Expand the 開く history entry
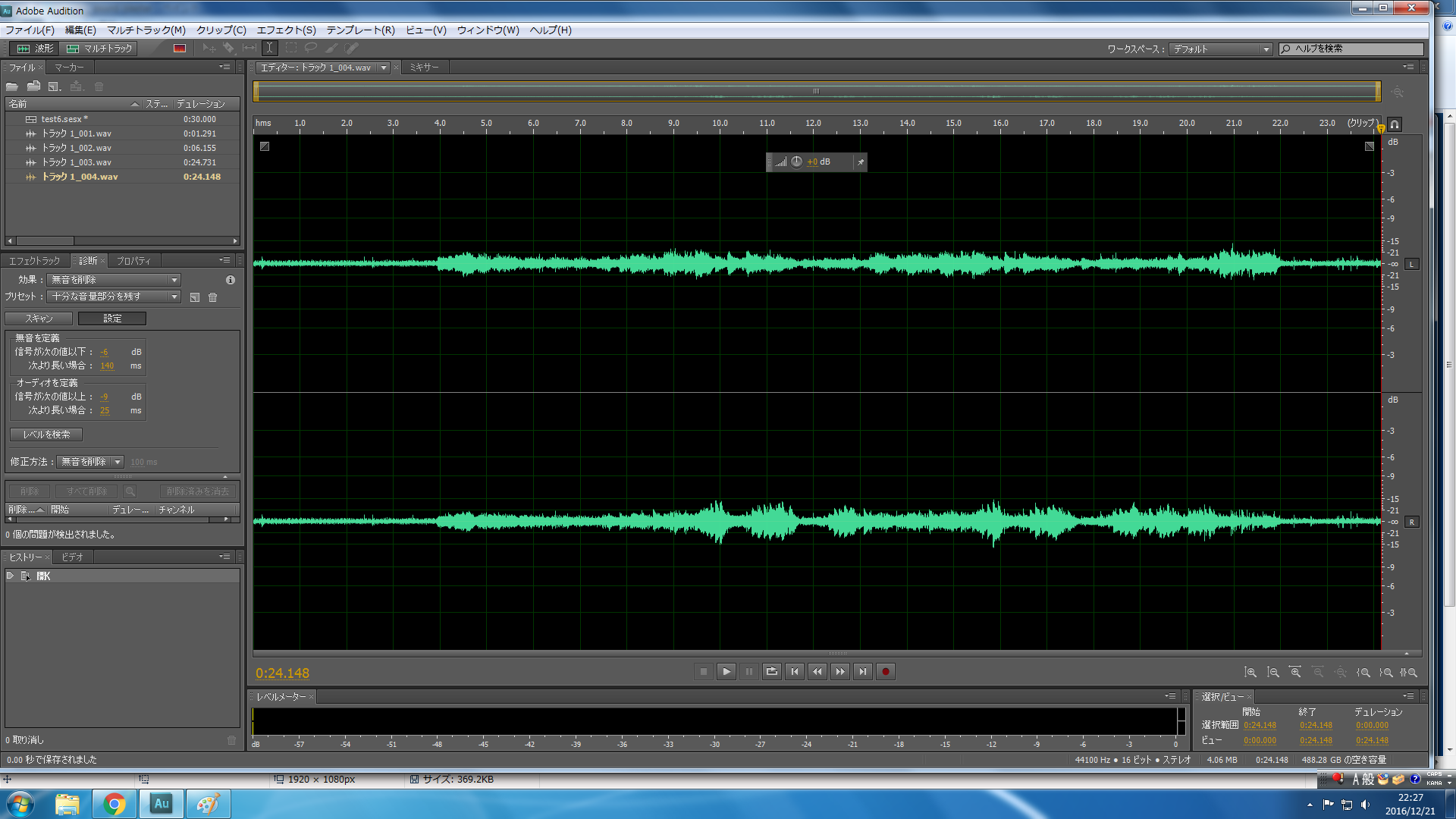The image size is (1456, 819). [x=11, y=576]
